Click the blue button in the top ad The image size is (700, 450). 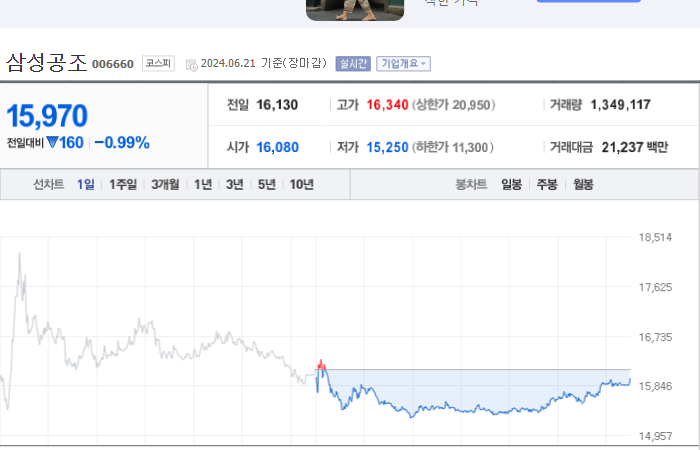(x=588, y=1)
